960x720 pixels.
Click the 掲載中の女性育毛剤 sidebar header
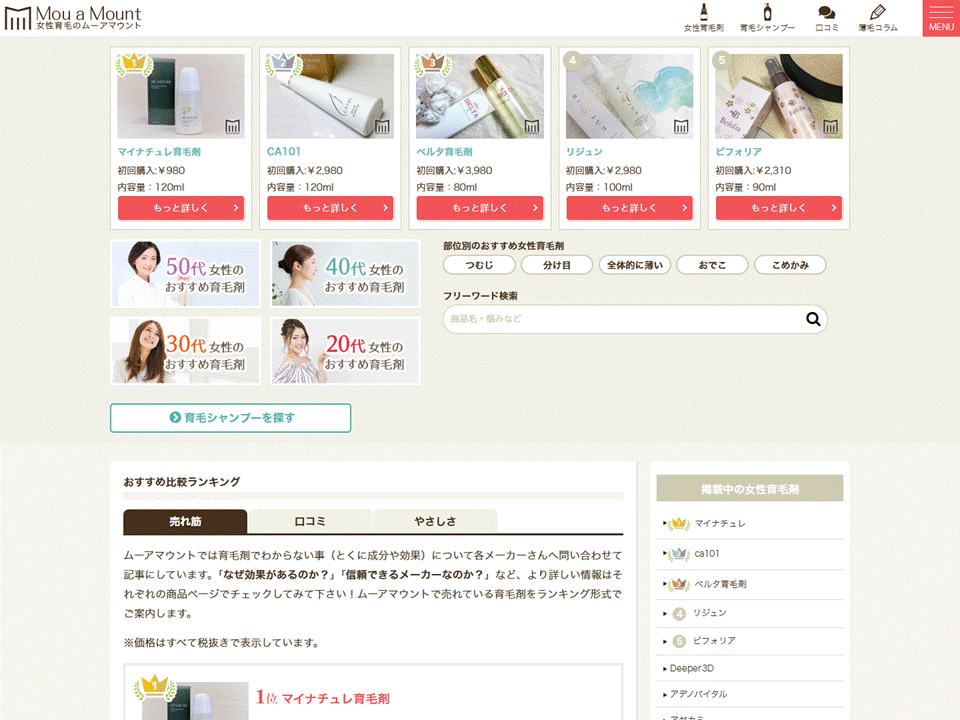point(749,489)
